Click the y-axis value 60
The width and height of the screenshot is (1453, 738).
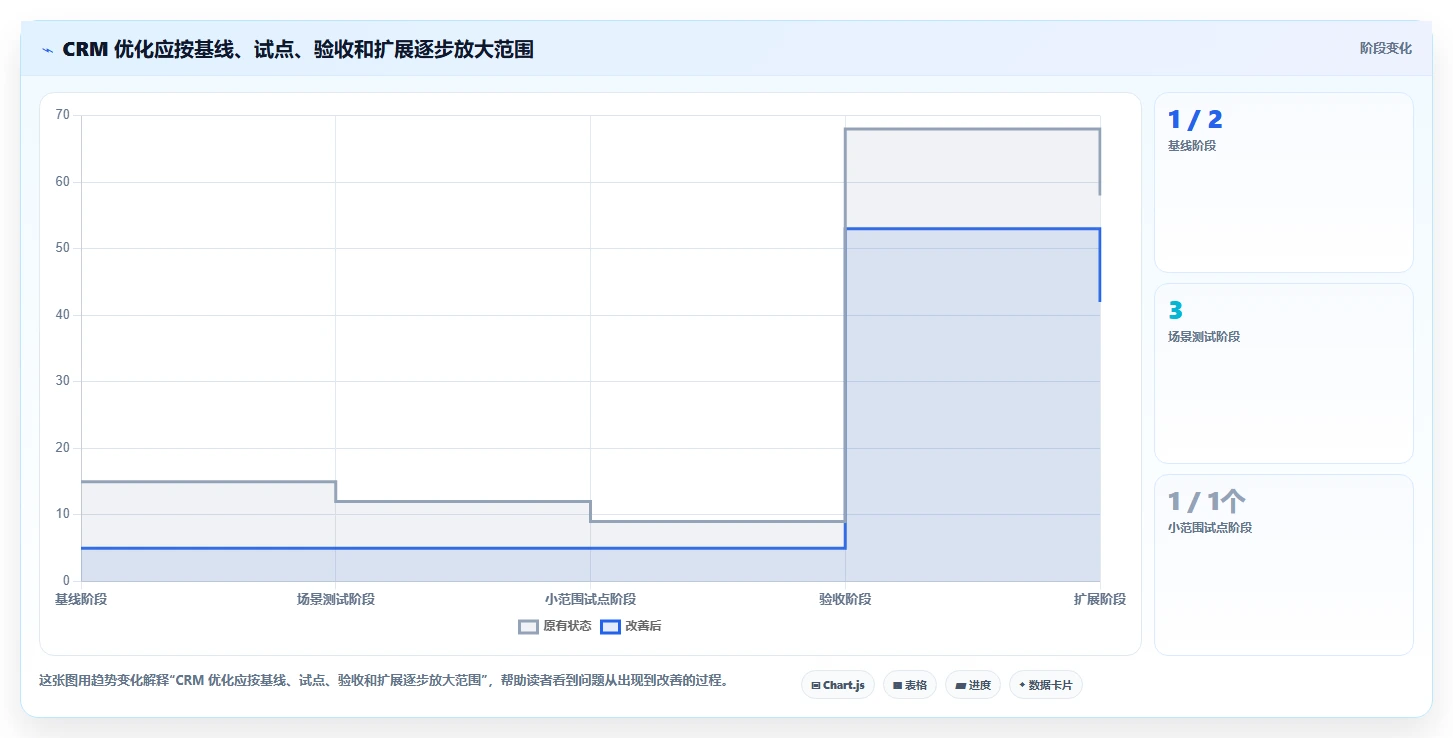63,182
